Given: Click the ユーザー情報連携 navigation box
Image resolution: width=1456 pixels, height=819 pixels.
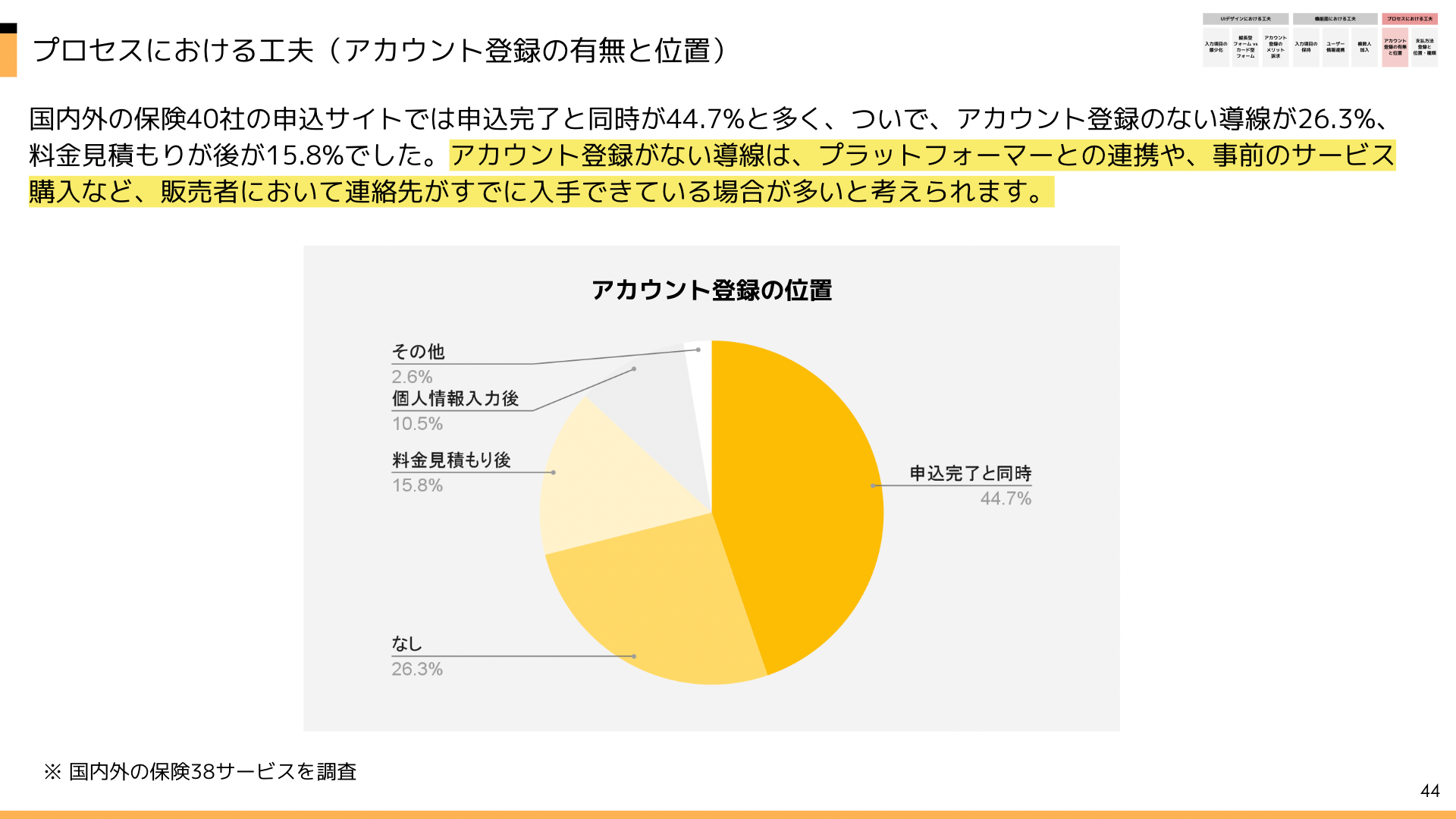Looking at the screenshot, I should tap(1335, 47).
